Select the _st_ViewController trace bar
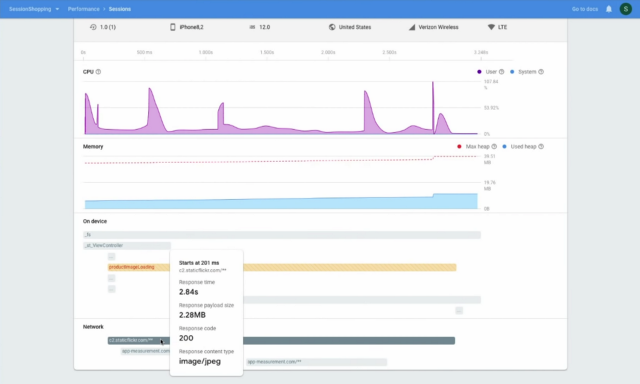 (127, 245)
